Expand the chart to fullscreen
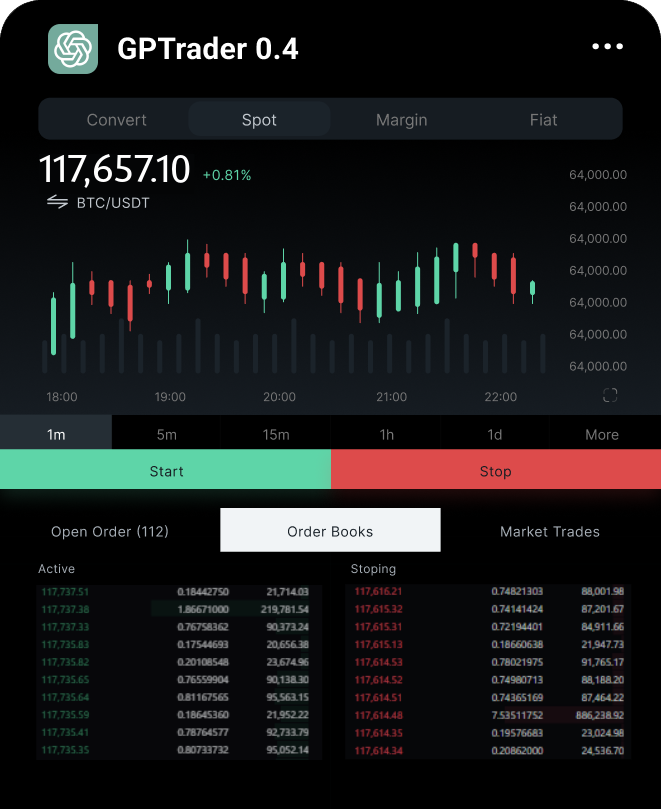661x809 pixels. click(x=610, y=395)
